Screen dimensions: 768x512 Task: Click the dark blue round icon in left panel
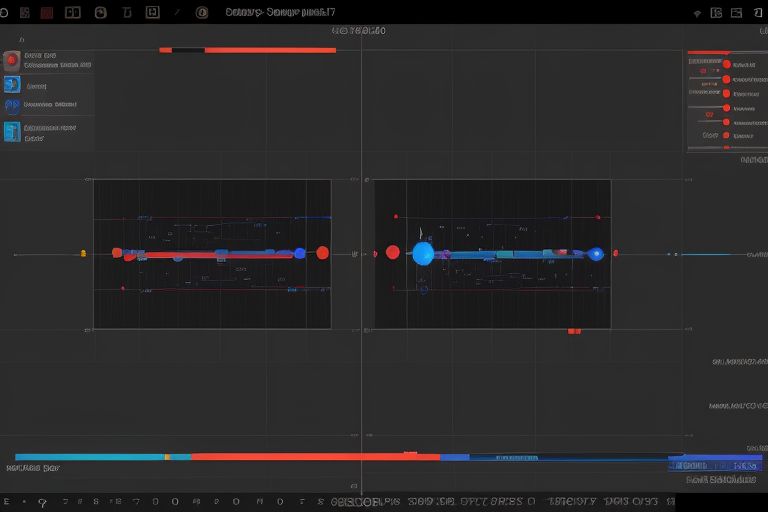click(11, 105)
